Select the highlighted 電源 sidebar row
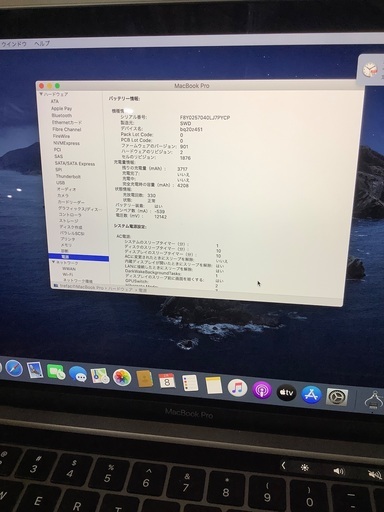 [79, 257]
